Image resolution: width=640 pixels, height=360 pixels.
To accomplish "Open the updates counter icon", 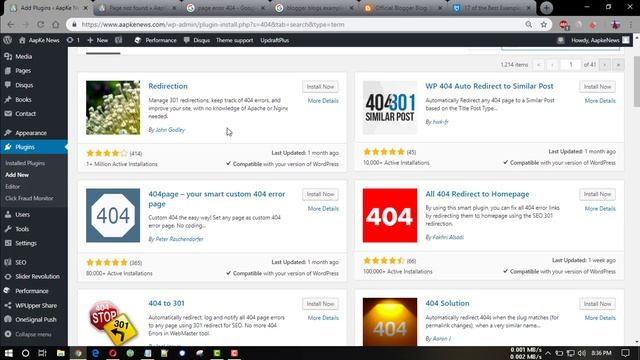I will 73,40.
